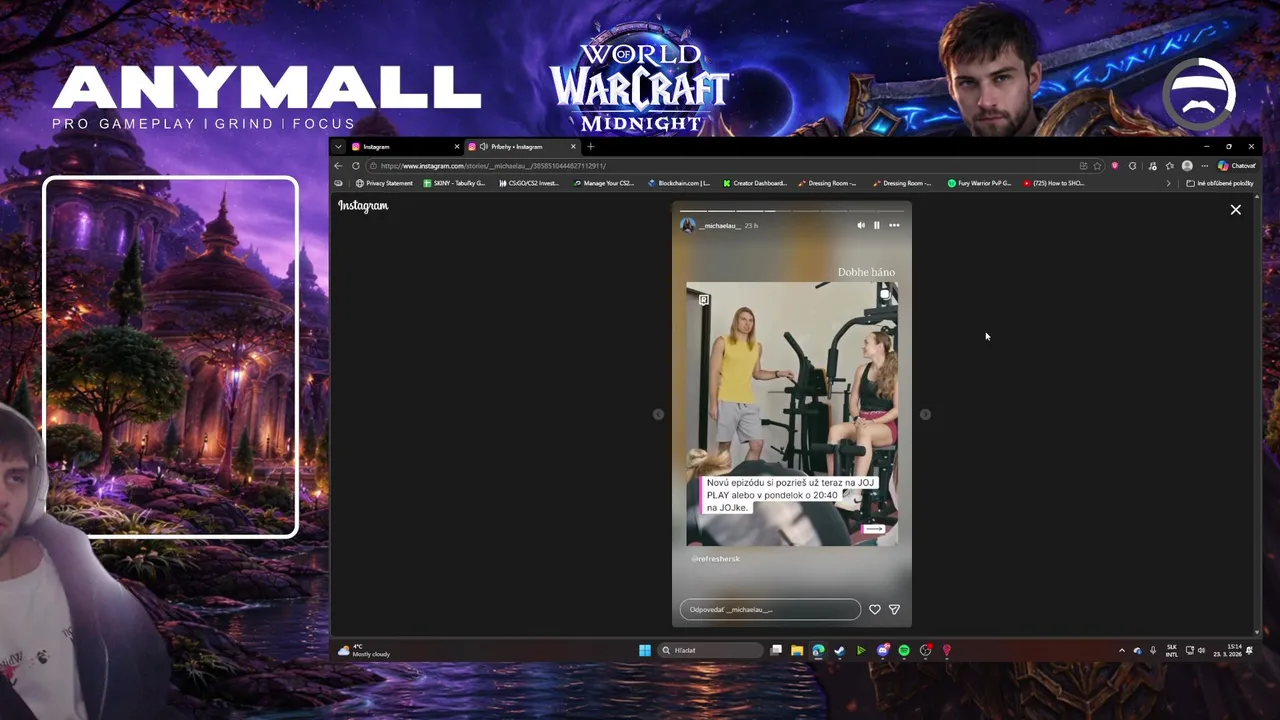Screen dimensions: 1280x720
Task: Open the '(725) How to SHO...' YouTube bookmark
Action: coord(1054,183)
